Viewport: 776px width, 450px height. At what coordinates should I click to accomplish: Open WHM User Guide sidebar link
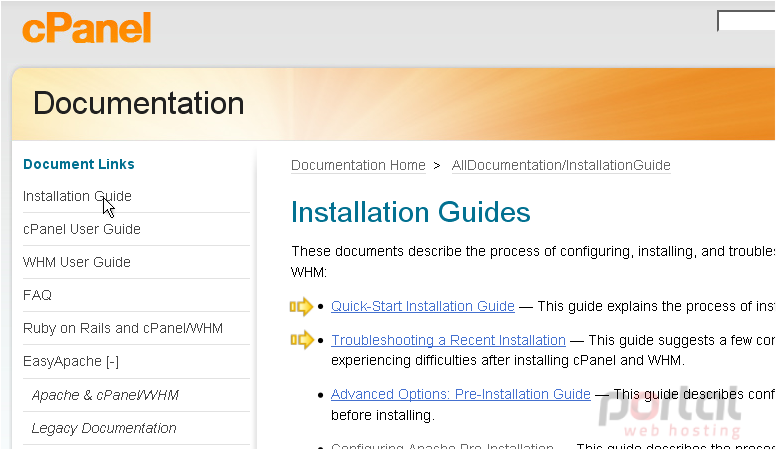77,262
